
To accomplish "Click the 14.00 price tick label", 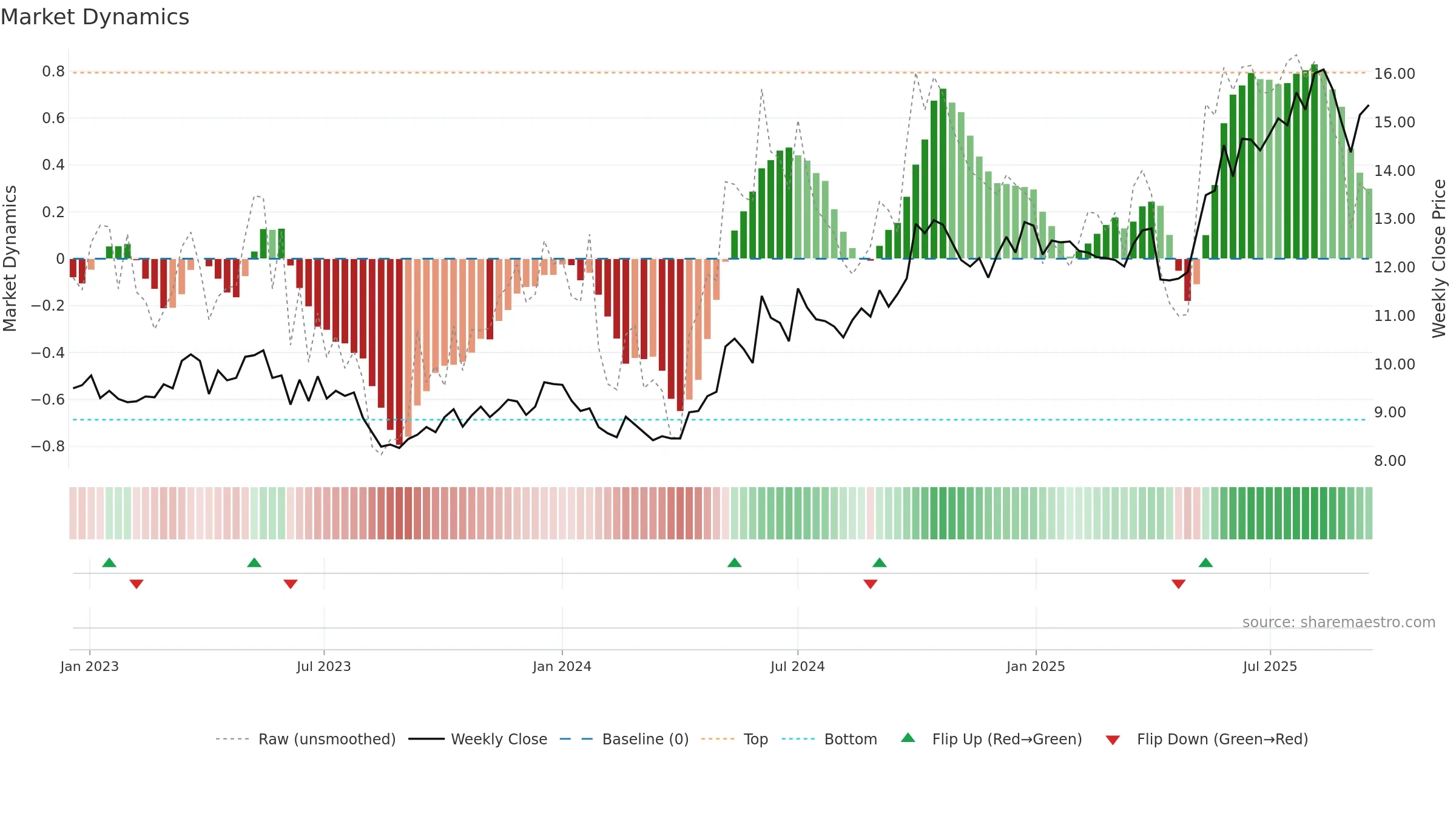I will click(1395, 171).
